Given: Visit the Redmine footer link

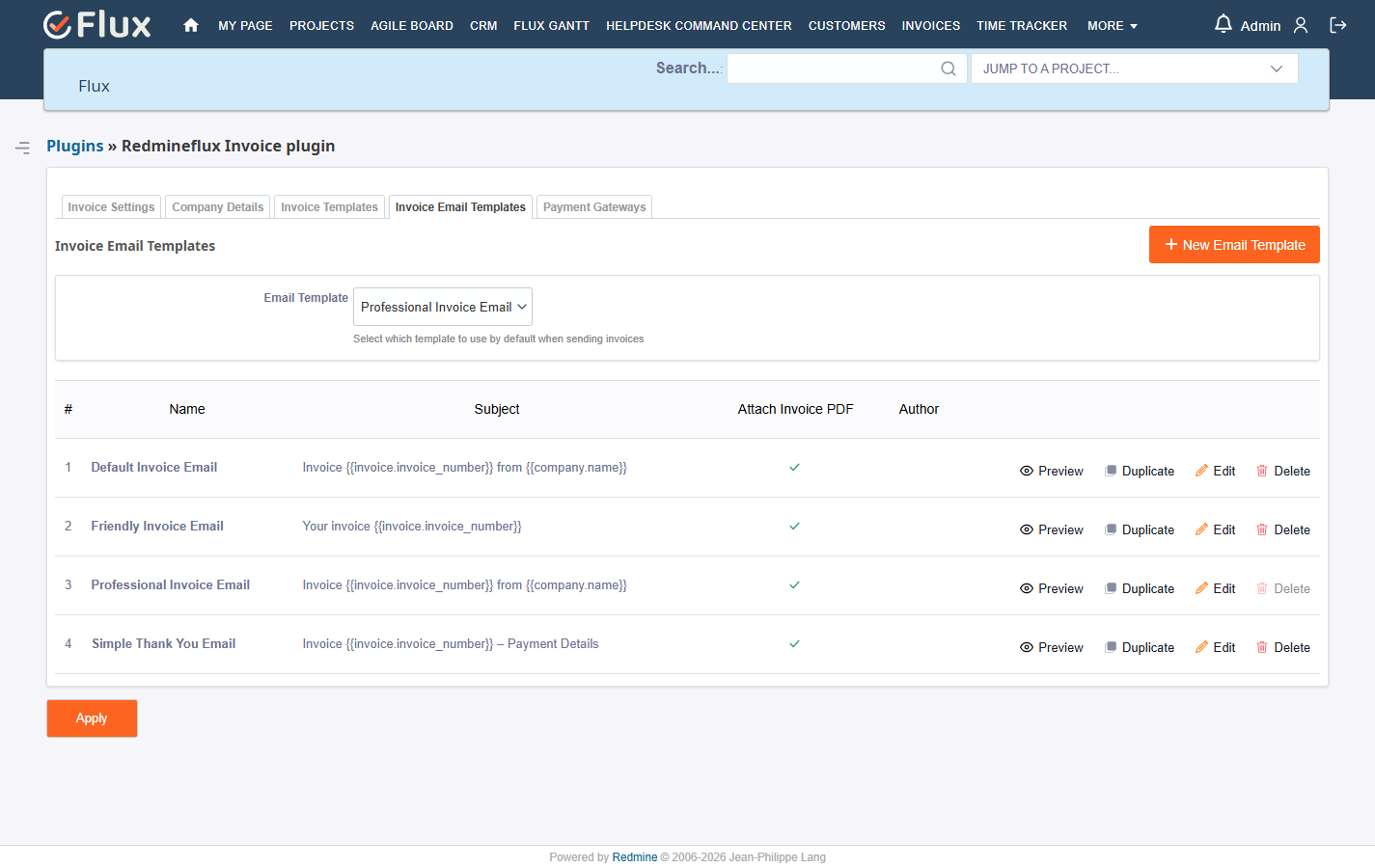Looking at the screenshot, I should [635, 857].
